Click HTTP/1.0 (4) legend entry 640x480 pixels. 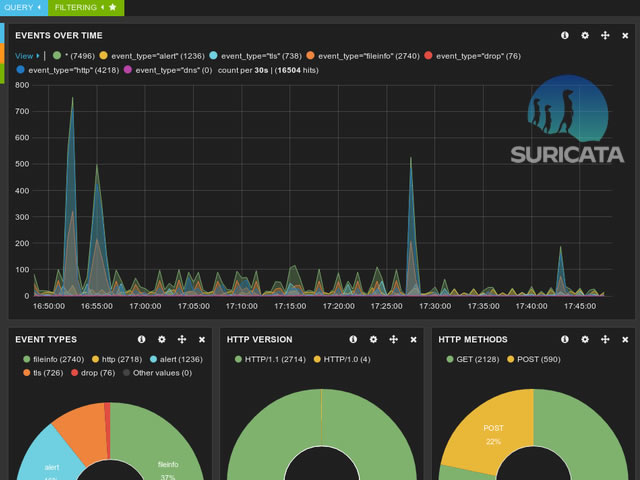tap(342, 360)
